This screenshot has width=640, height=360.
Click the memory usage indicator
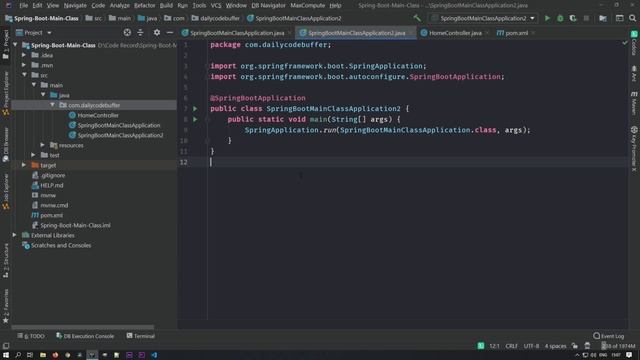click(x=618, y=346)
